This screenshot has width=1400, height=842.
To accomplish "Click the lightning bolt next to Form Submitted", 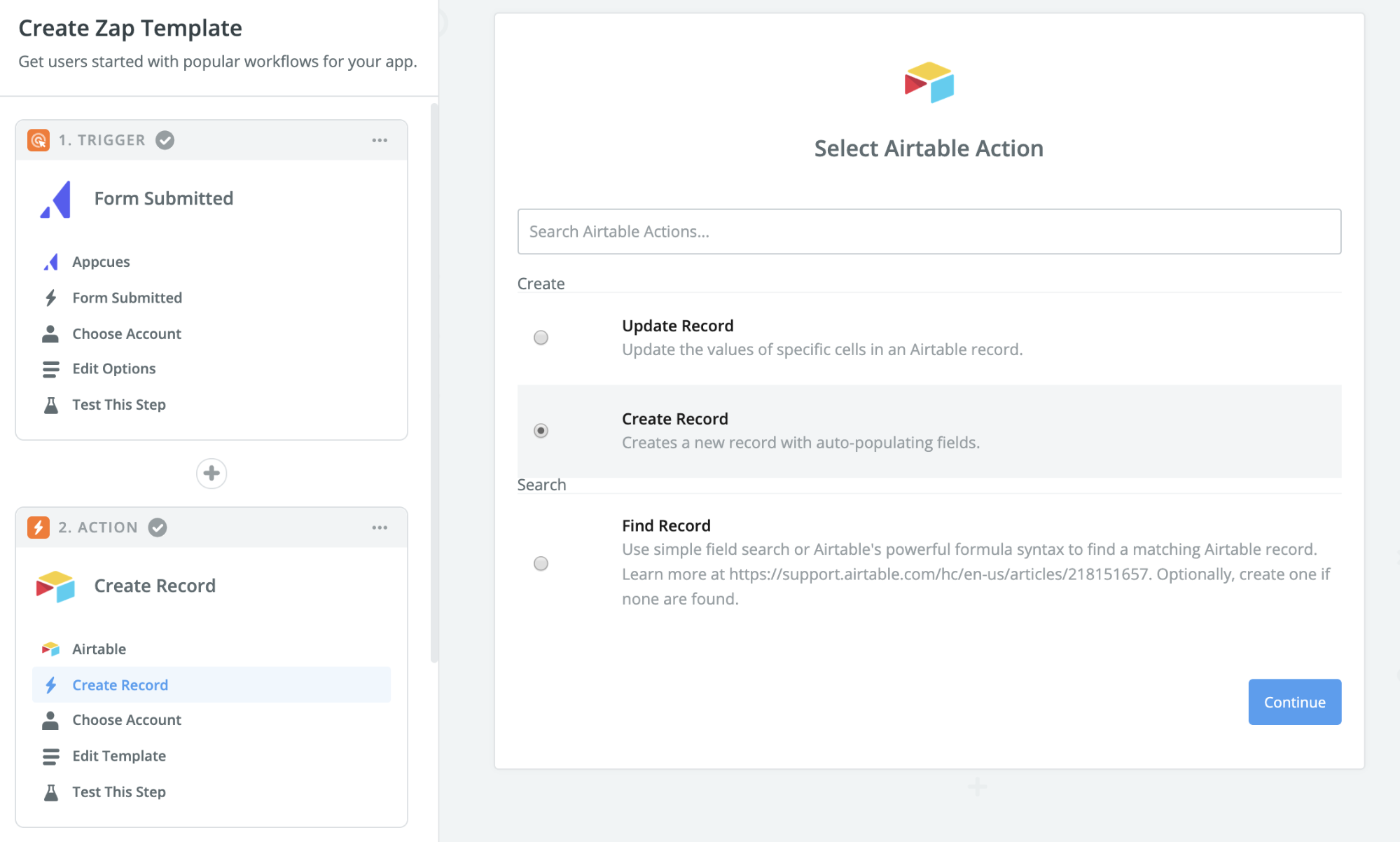I will tap(50, 298).
